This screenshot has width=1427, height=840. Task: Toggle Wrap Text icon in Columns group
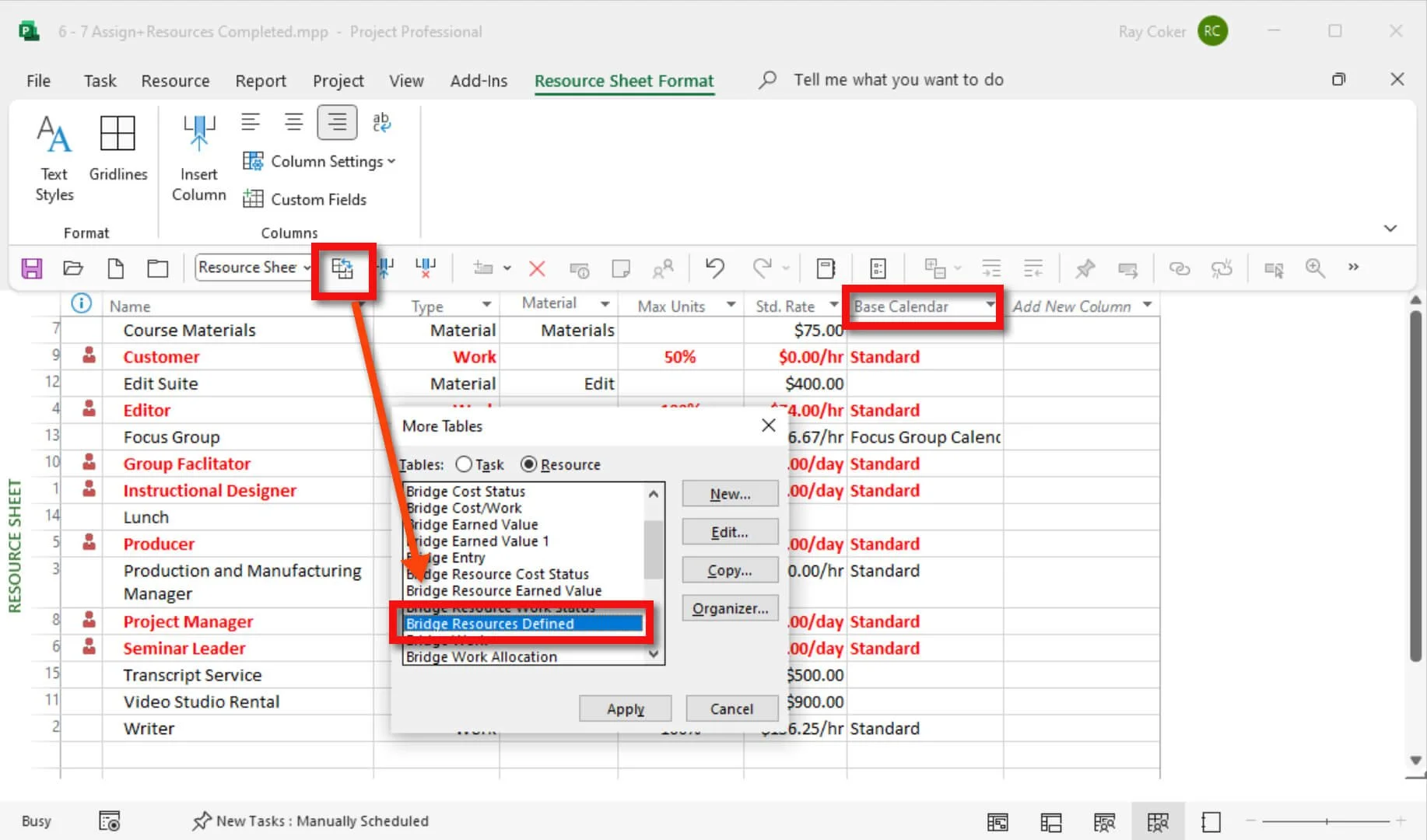[x=381, y=122]
